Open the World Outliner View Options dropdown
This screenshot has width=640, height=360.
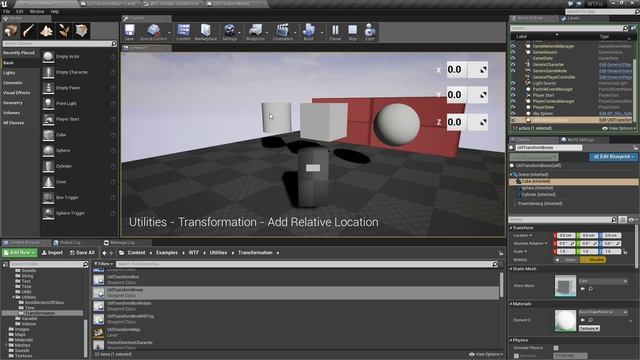pos(619,128)
